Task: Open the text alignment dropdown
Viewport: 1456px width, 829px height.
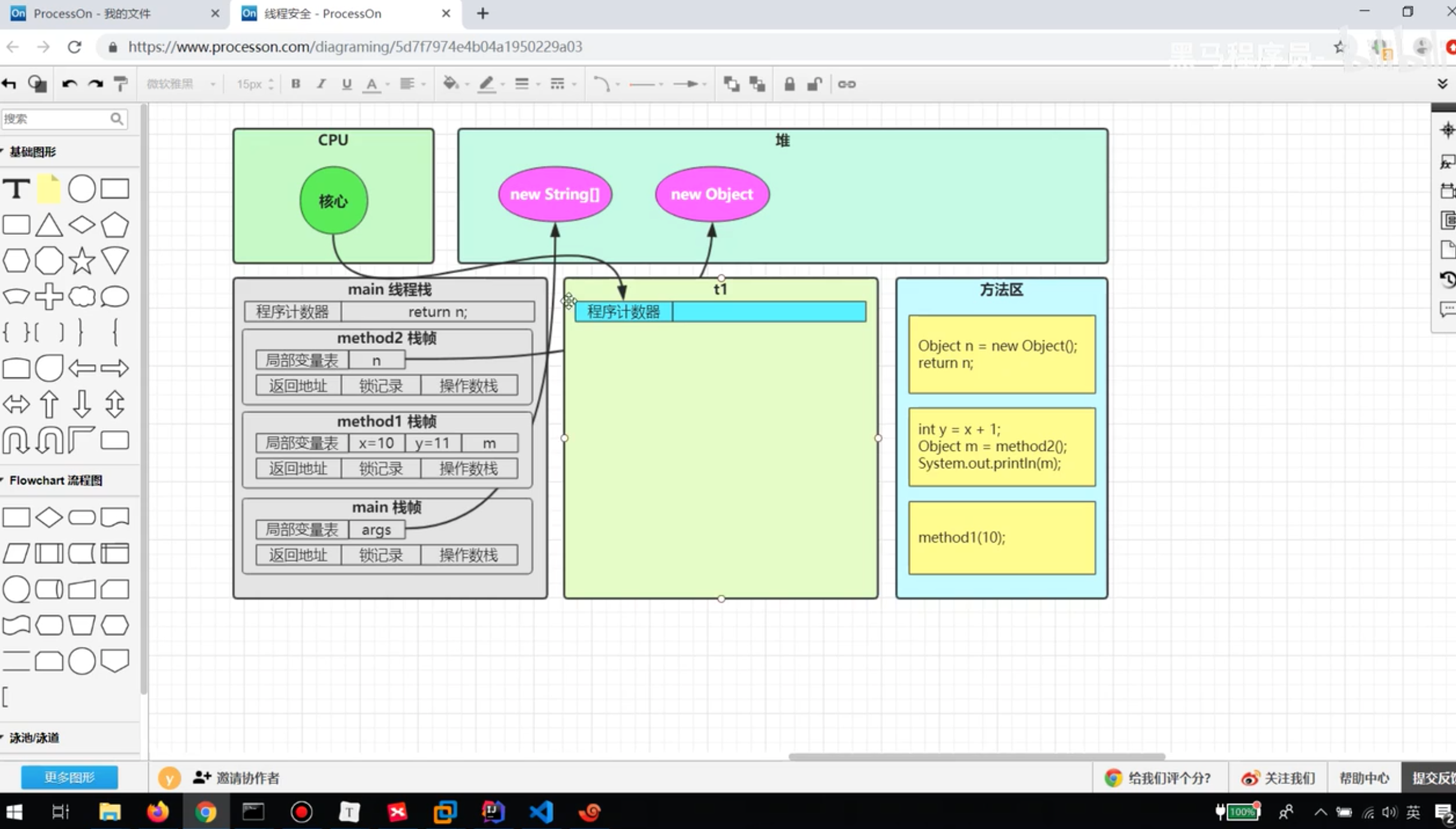Action: (412, 84)
